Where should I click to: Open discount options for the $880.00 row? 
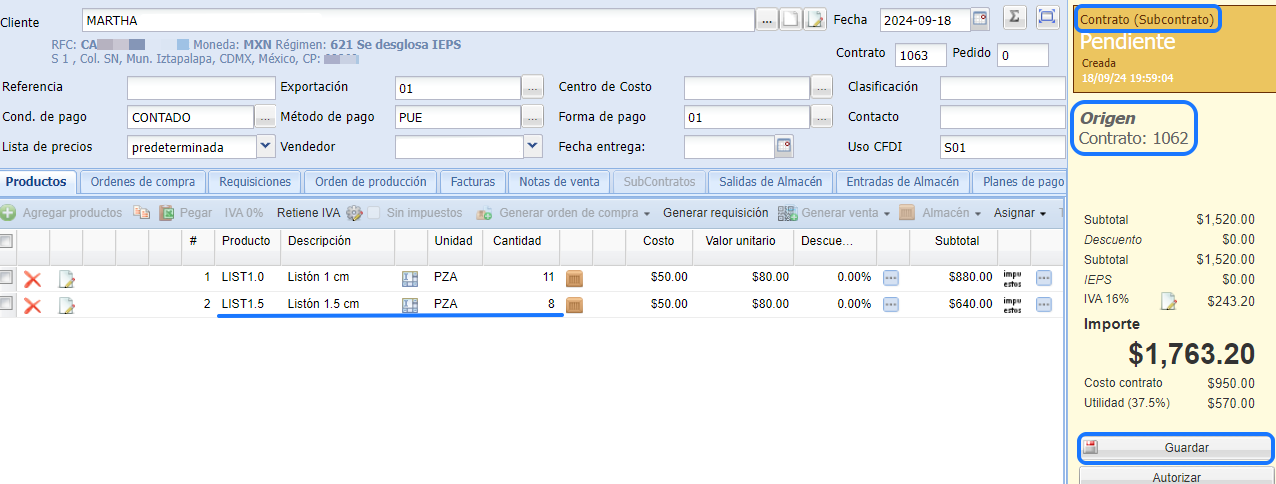tap(890, 277)
